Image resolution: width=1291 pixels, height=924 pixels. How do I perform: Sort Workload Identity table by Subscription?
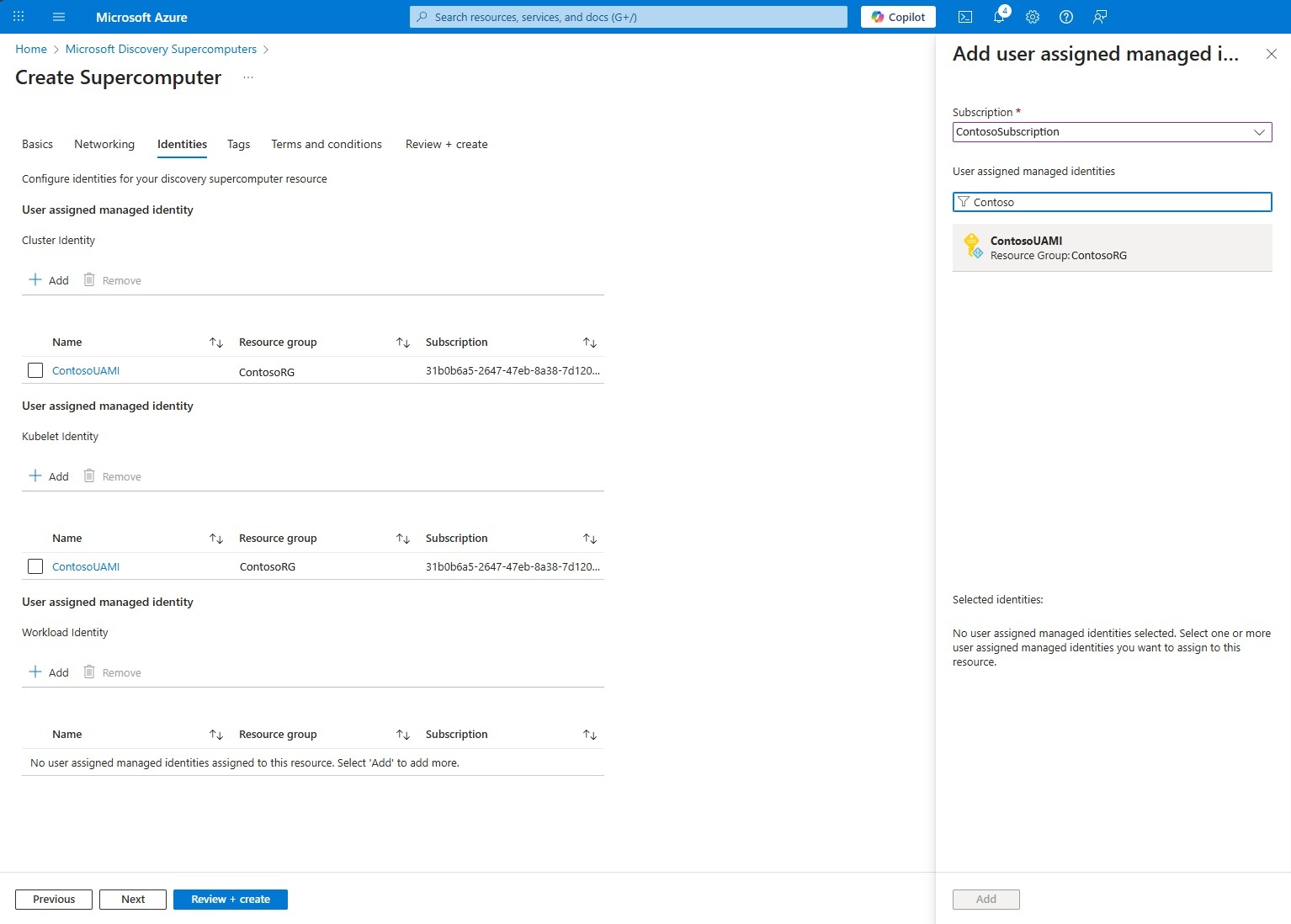590,735
